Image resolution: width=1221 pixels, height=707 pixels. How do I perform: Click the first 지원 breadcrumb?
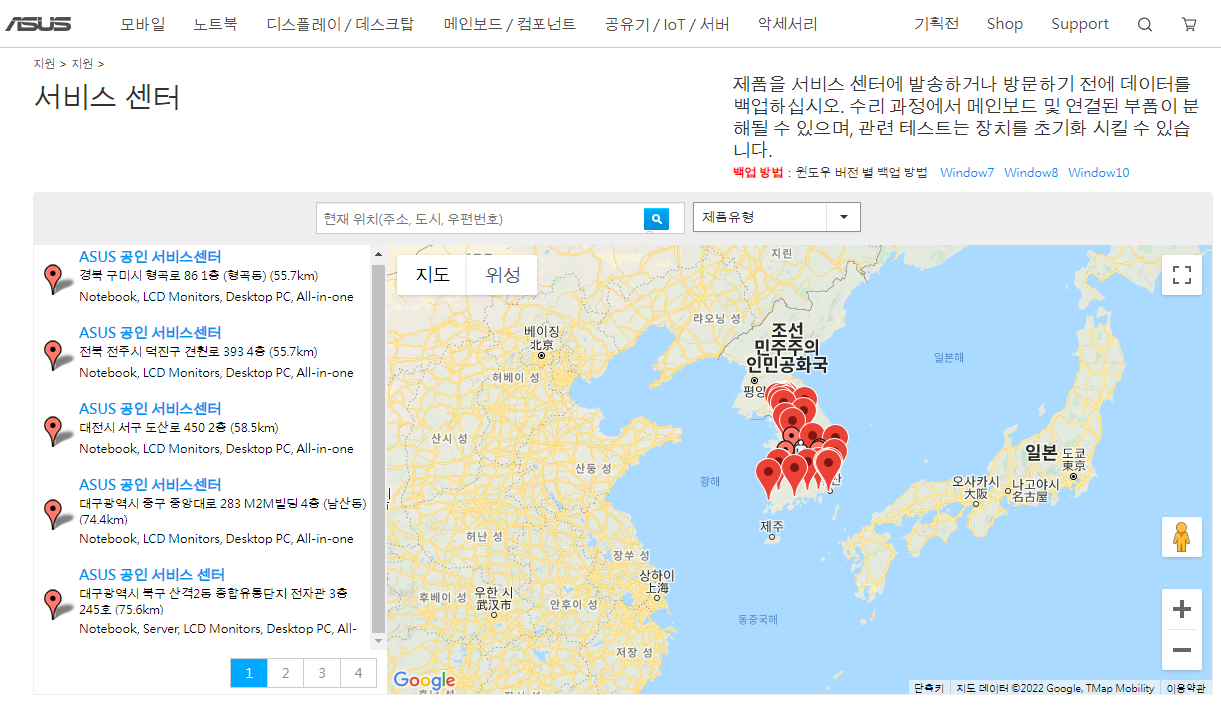[x=44, y=64]
